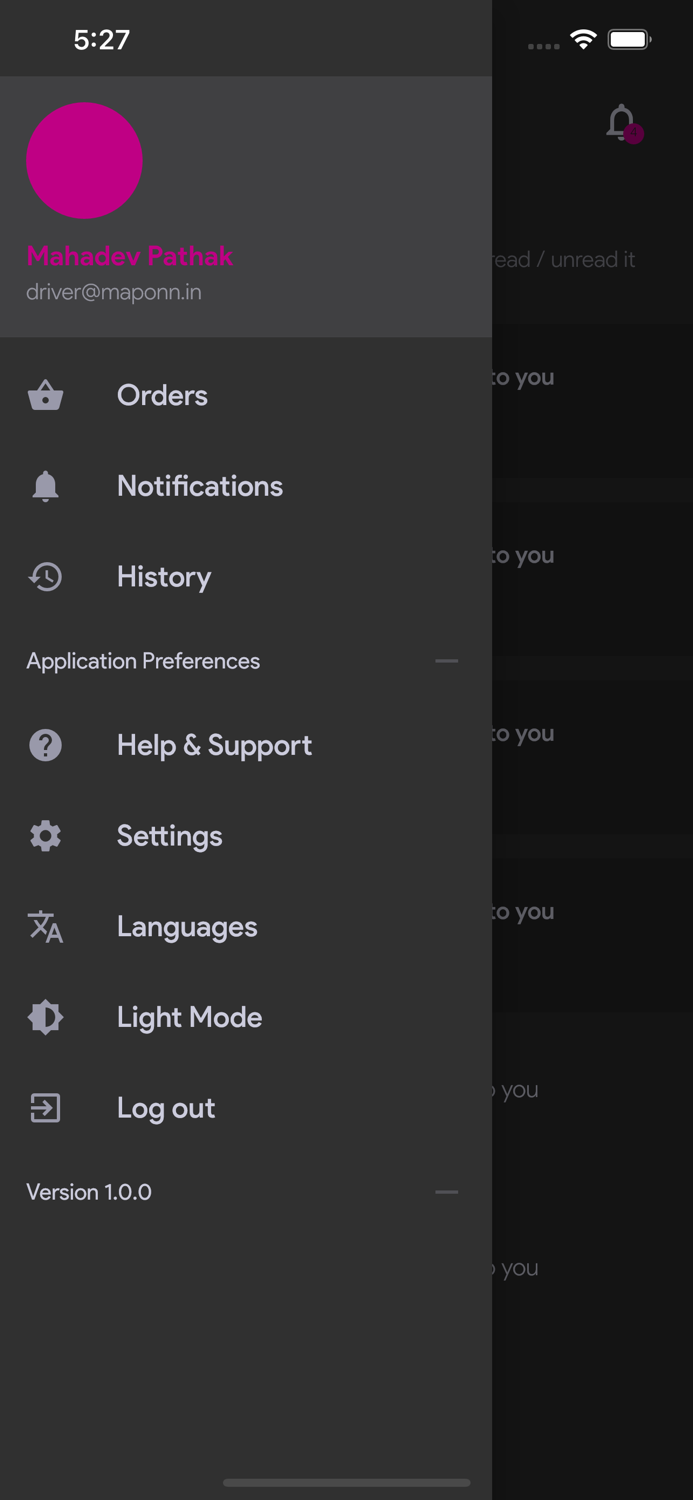Tap the magenta profile avatar
693x1500 pixels.
tap(84, 160)
